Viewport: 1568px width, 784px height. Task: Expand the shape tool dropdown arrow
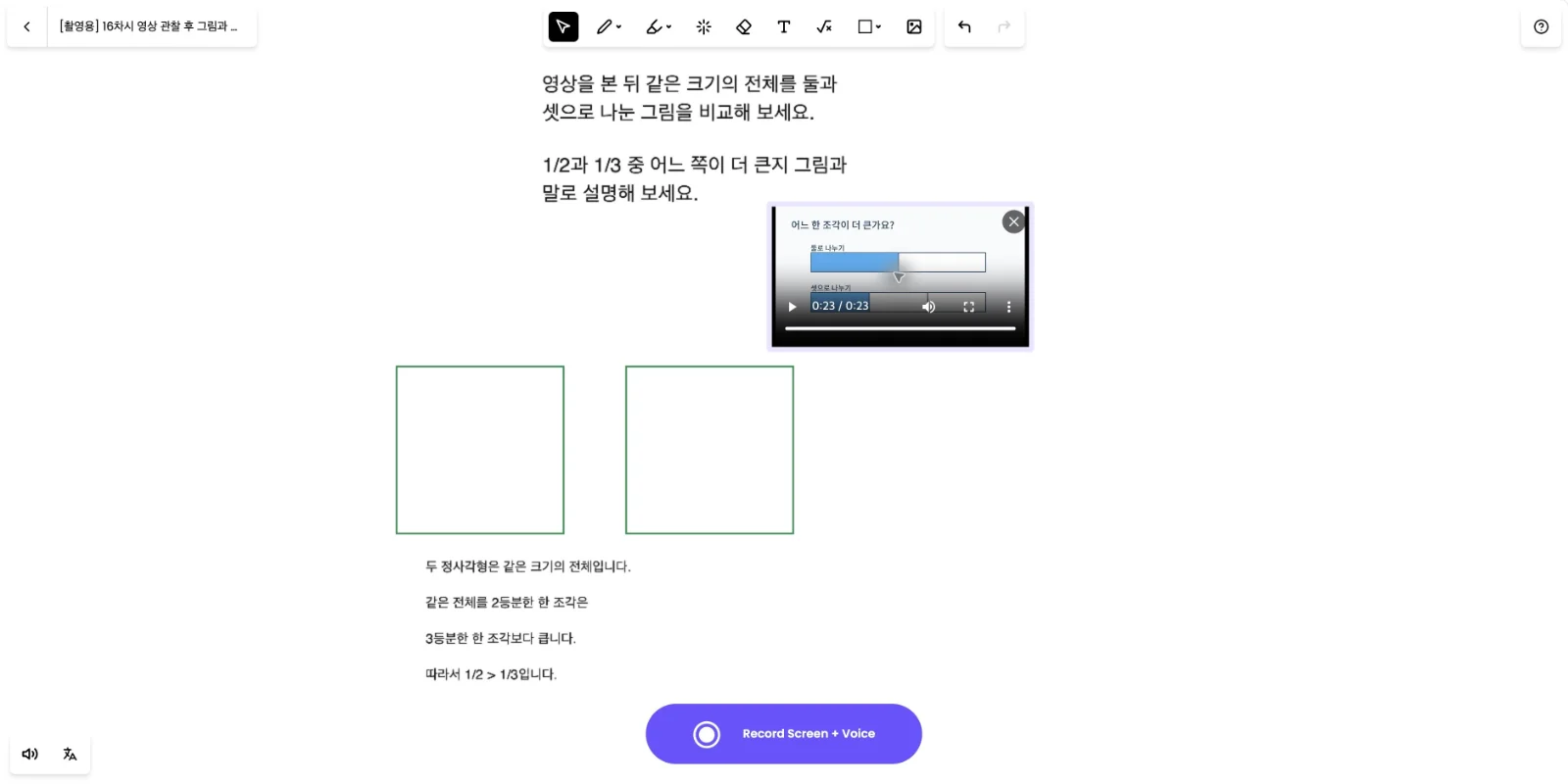(879, 26)
